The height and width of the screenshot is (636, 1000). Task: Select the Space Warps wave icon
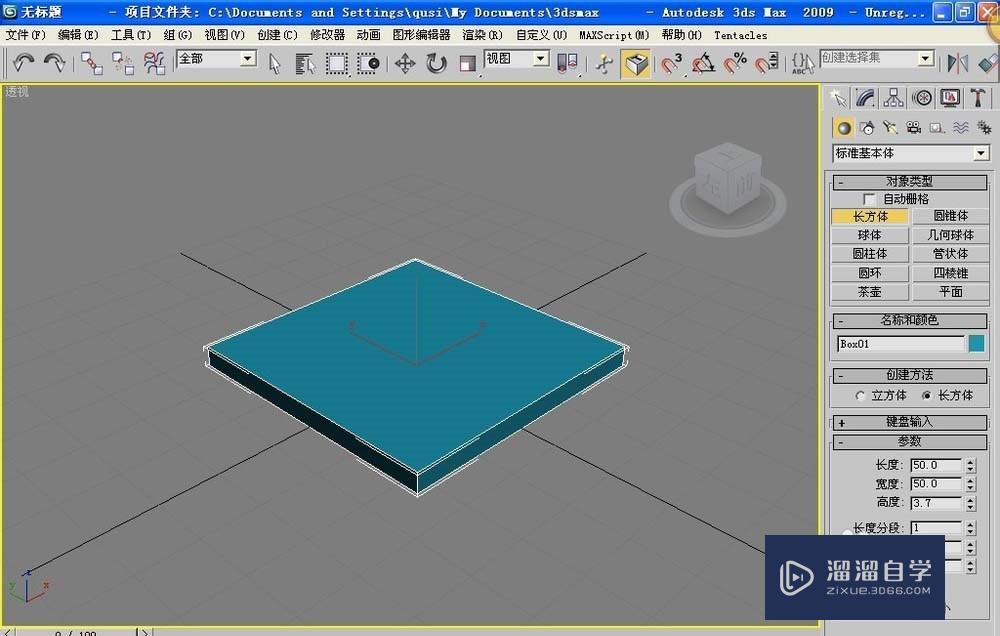pyautogui.click(x=961, y=128)
